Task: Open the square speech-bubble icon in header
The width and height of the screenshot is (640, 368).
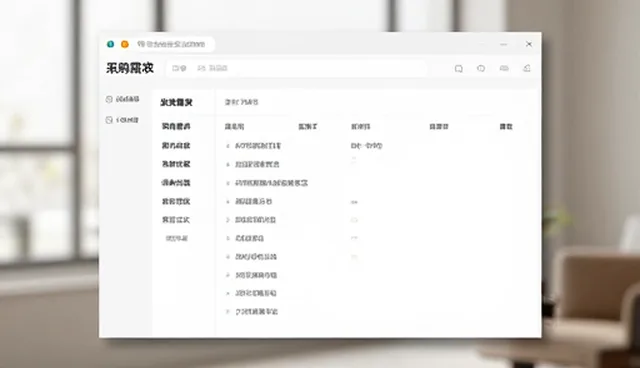Action: [458, 69]
